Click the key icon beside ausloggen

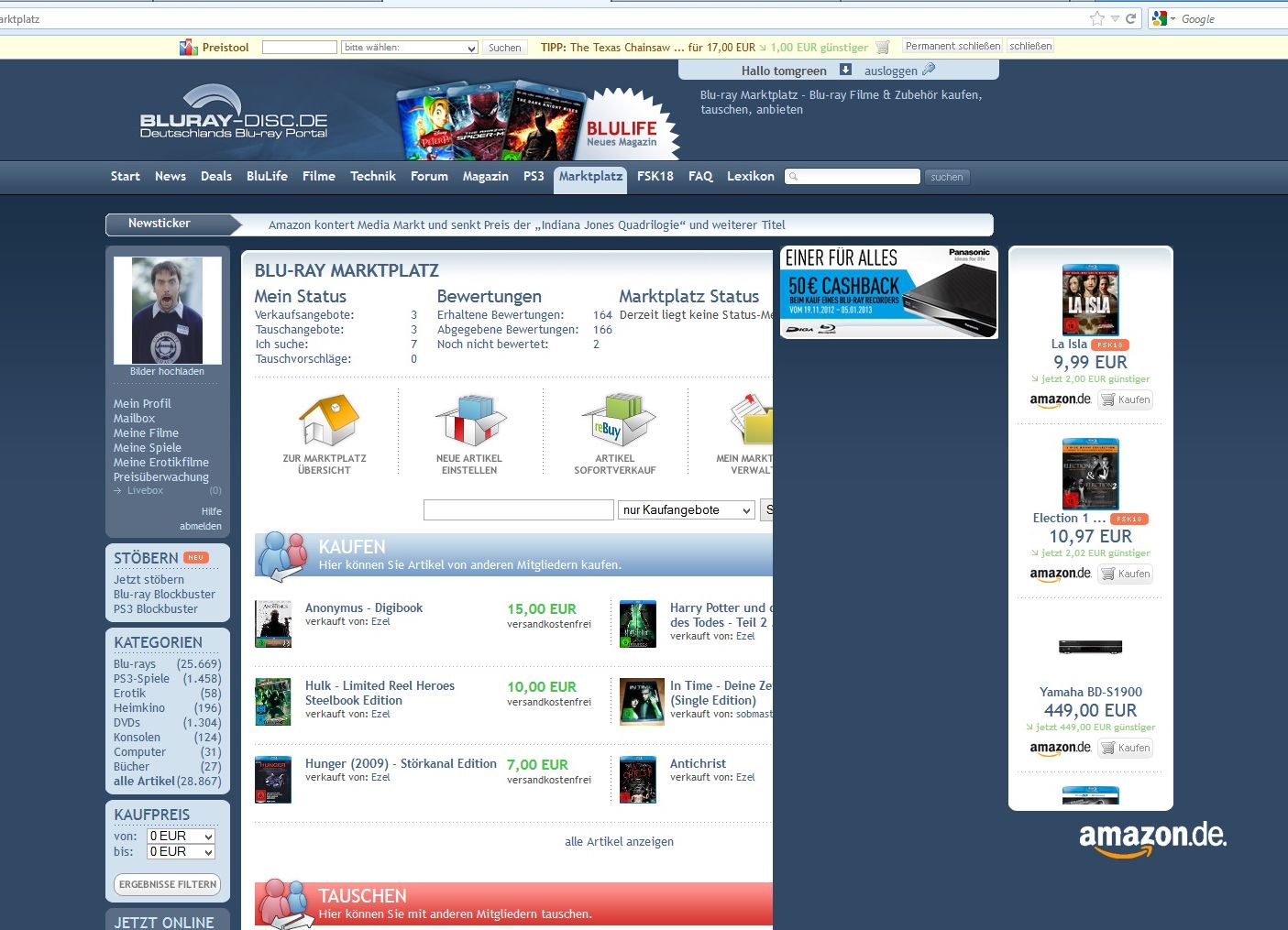tap(929, 70)
